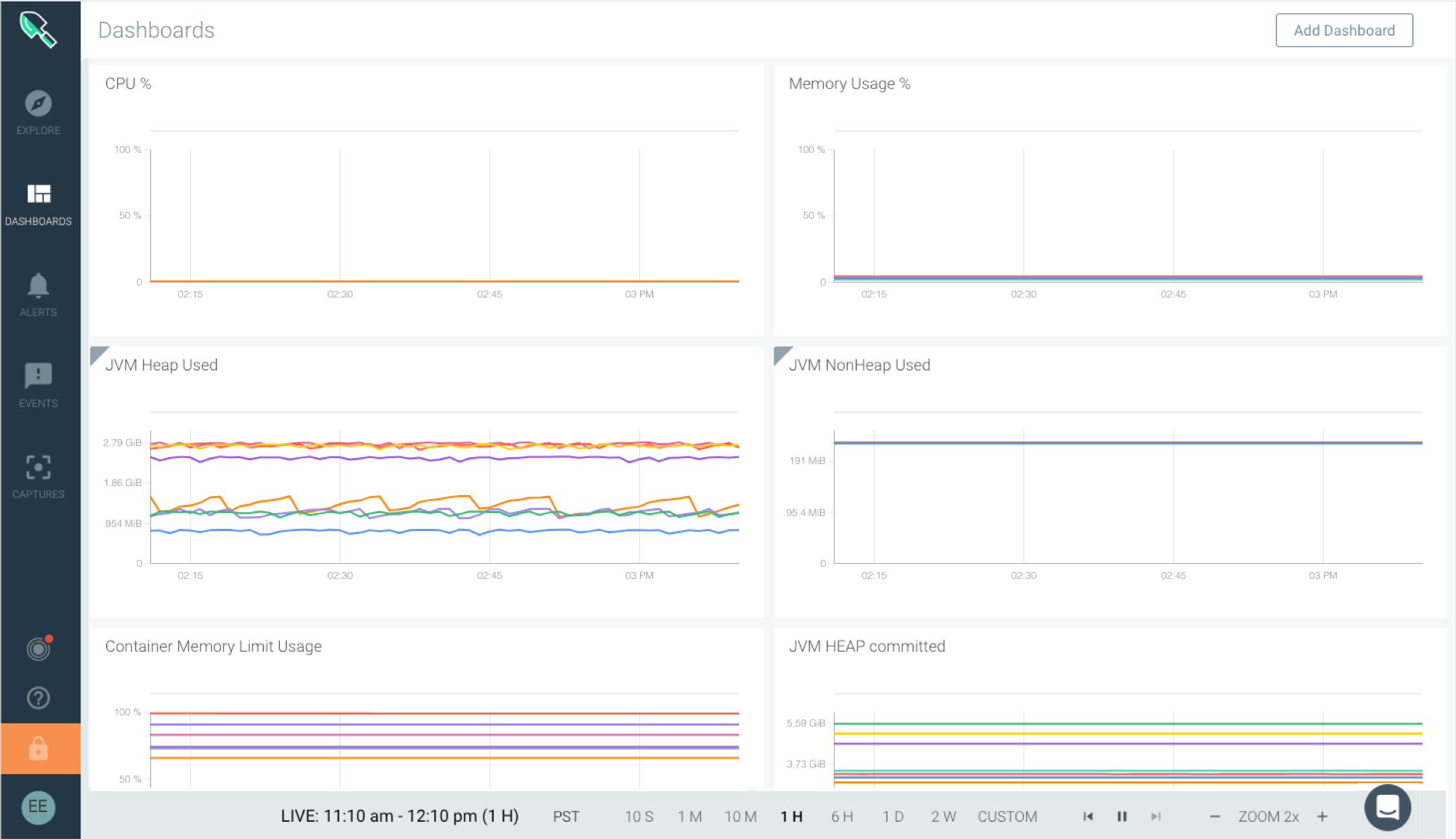Click the orange lock icon
The height and width of the screenshot is (839, 1456).
pos(39,749)
